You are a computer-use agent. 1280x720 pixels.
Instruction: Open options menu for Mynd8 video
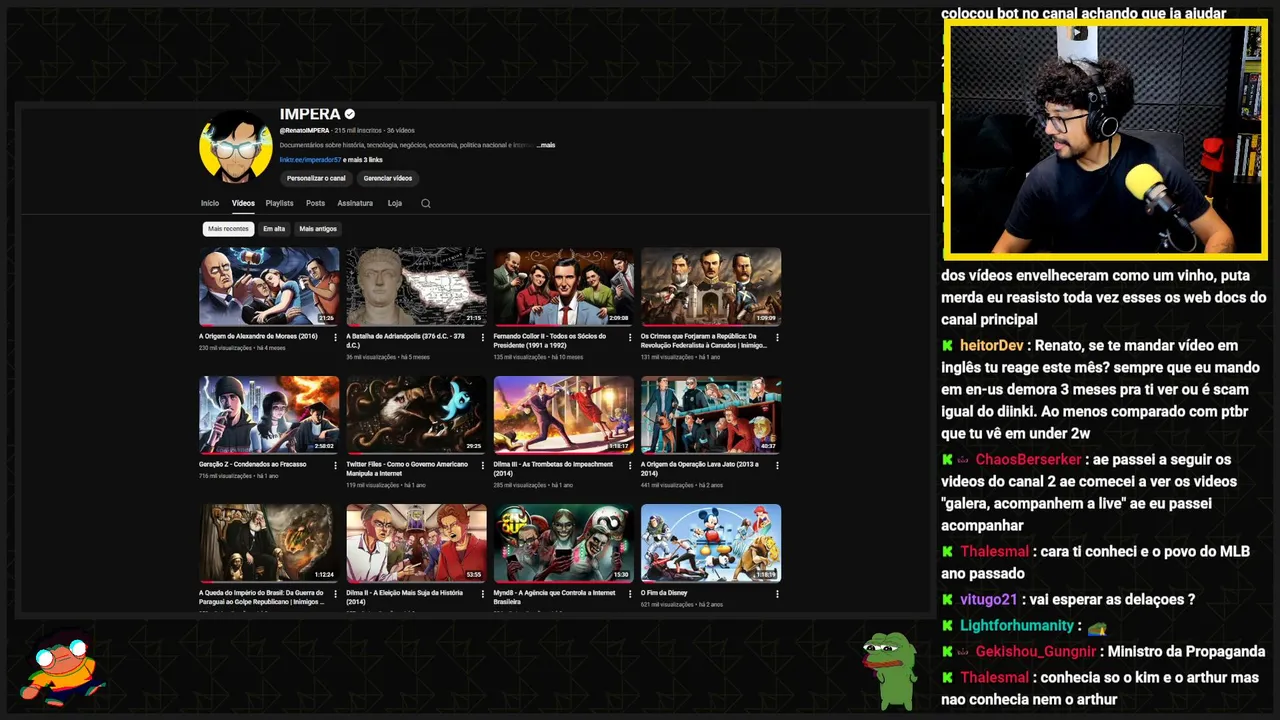click(629, 593)
